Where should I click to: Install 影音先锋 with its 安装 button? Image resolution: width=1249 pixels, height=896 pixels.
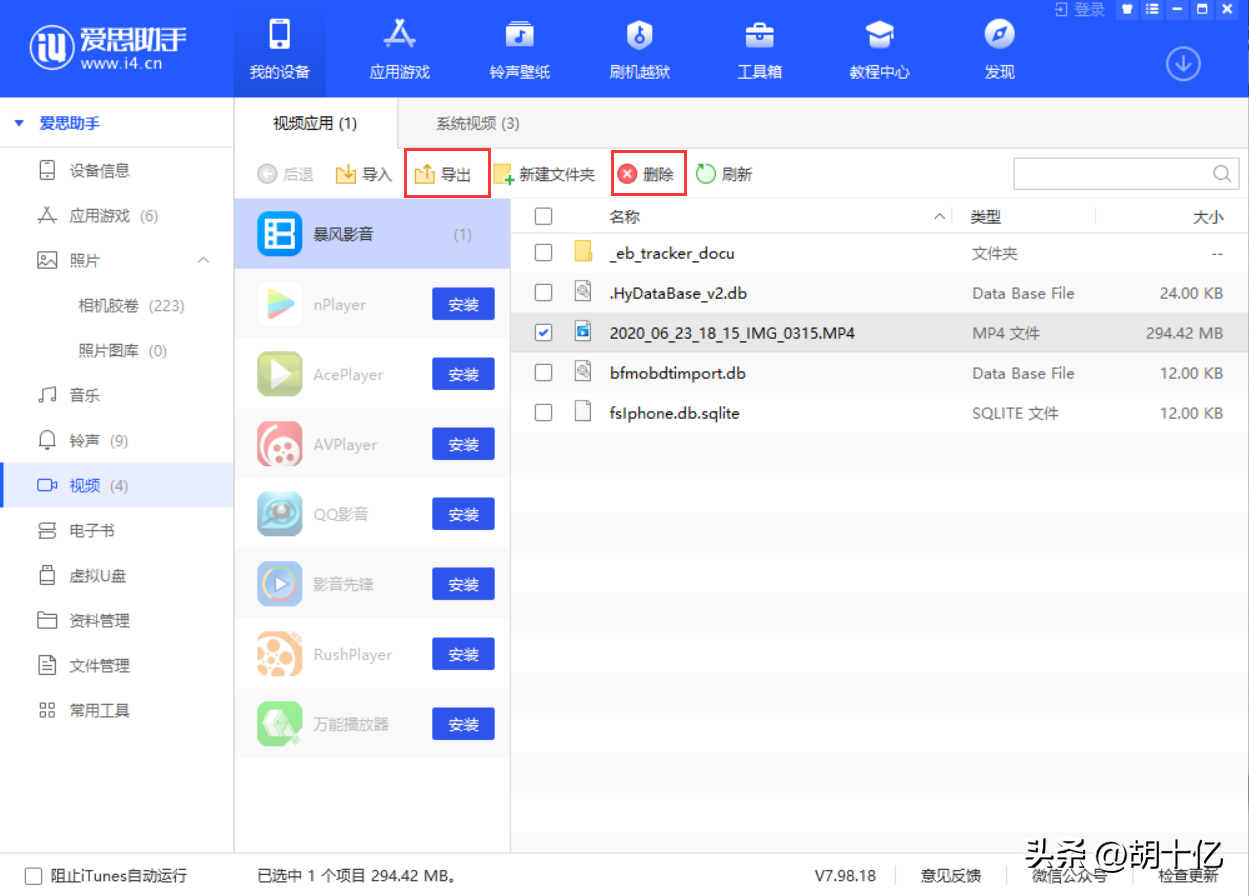coord(463,584)
